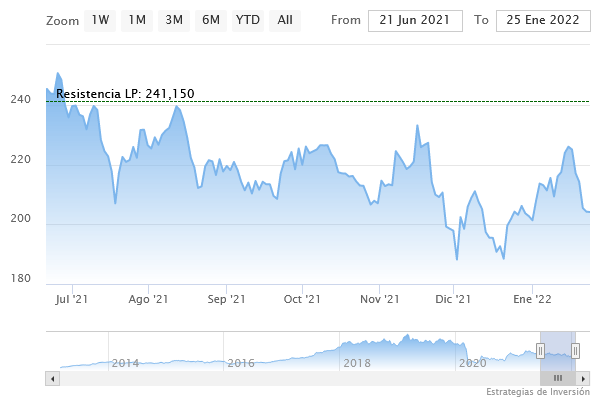Click the navigator right handle

point(575,350)
